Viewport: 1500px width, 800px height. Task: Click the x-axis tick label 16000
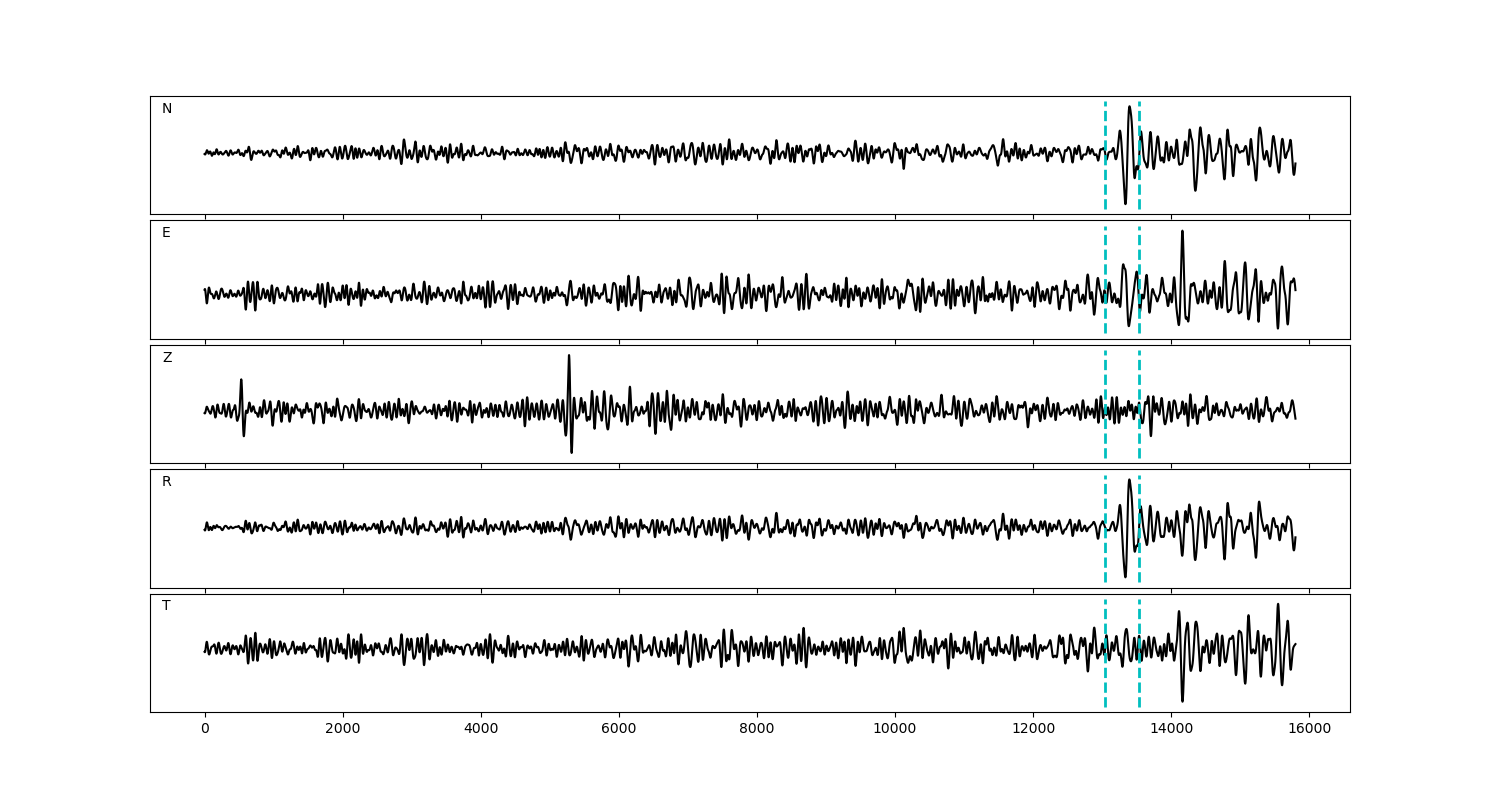click(x=1309, y=730)
